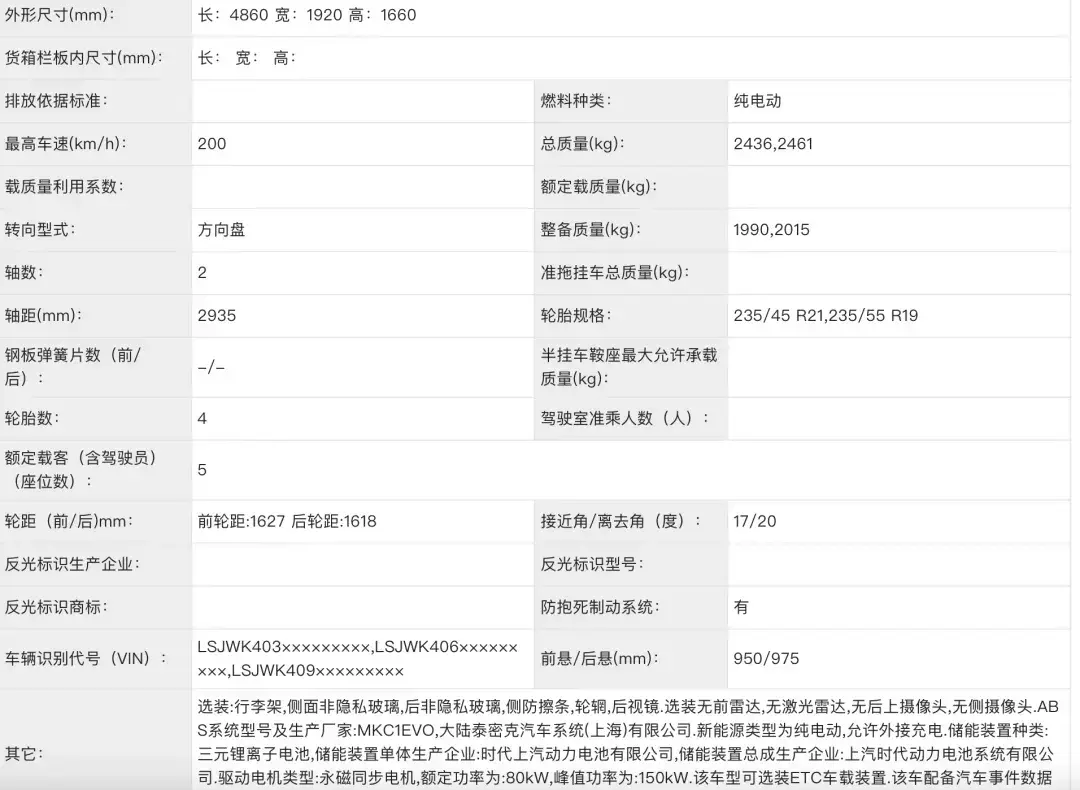The height and width of the screenshot is (790, 1080).
Task: Click the tire spec 235/45 R21,235/55 R19
Action: [825, 316]
